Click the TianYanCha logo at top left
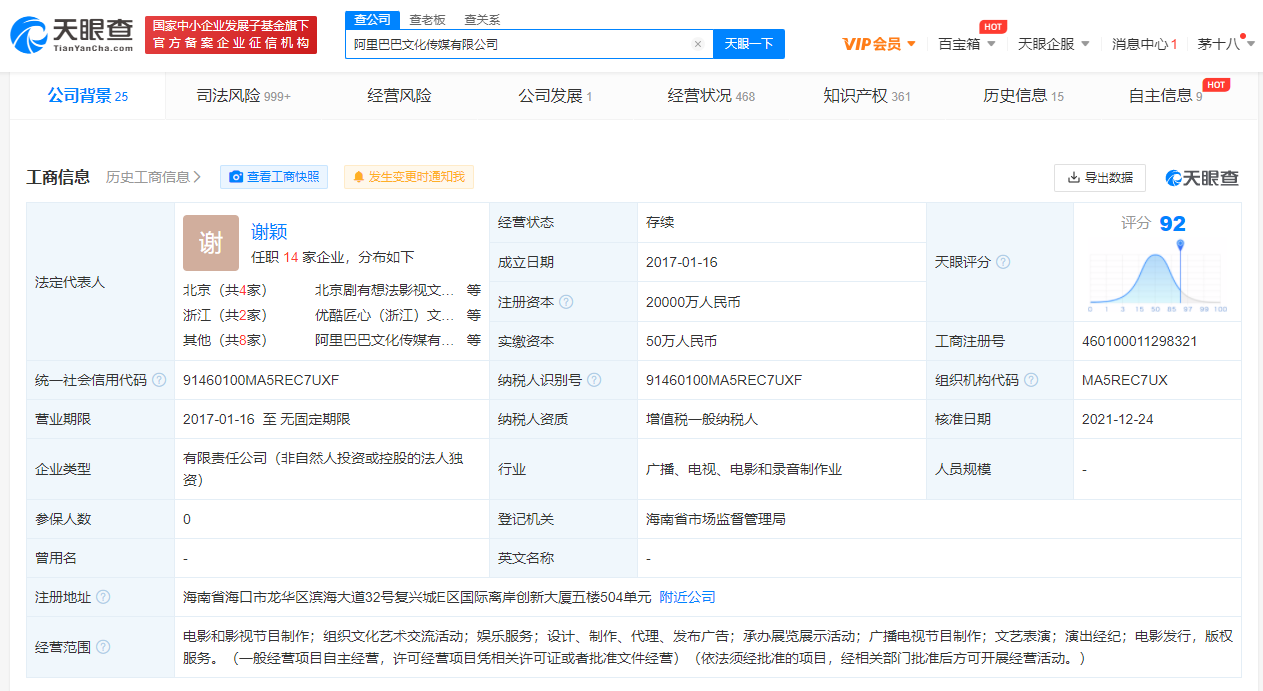 point(72,35)
